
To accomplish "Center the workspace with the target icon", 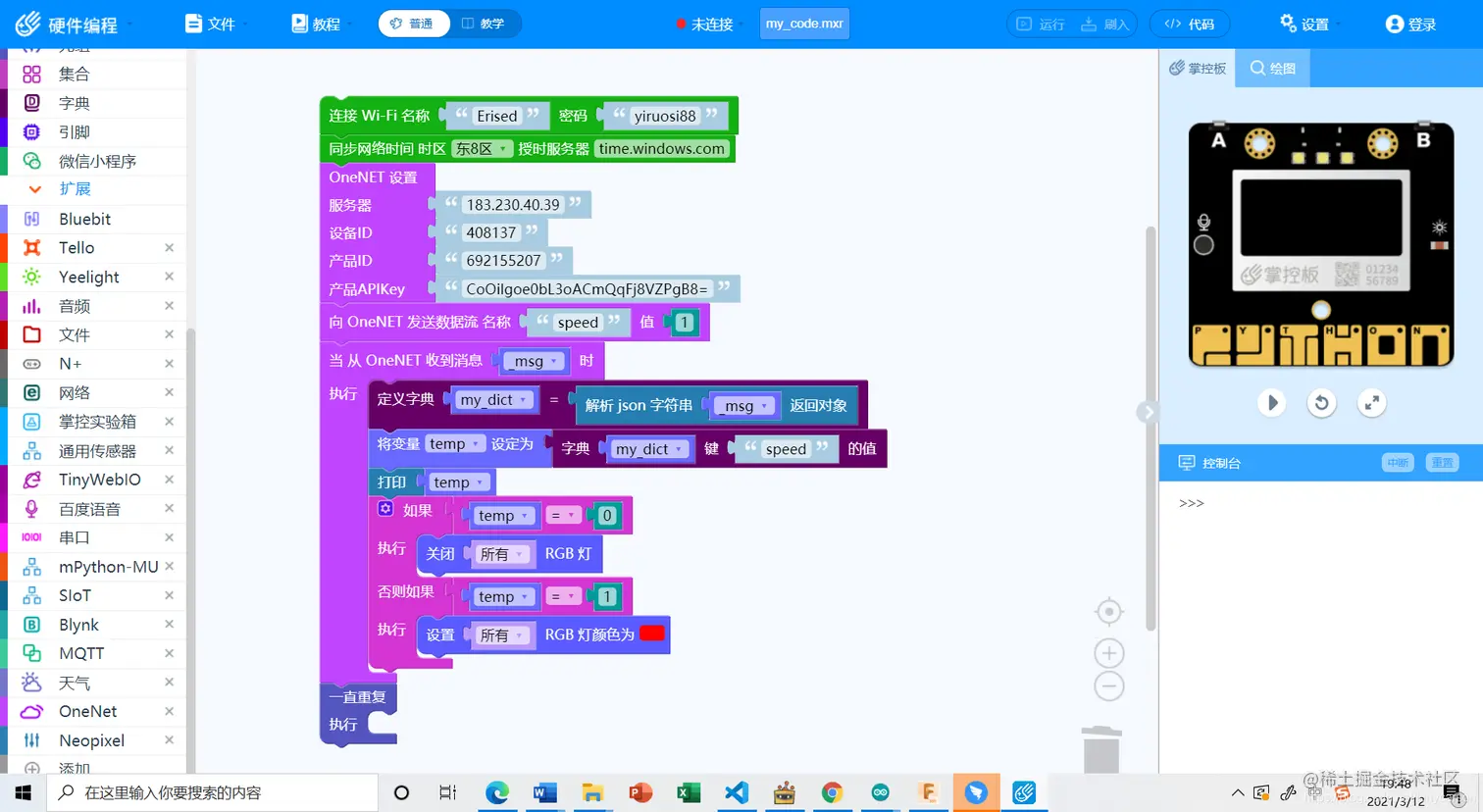I will (1108, 611).
